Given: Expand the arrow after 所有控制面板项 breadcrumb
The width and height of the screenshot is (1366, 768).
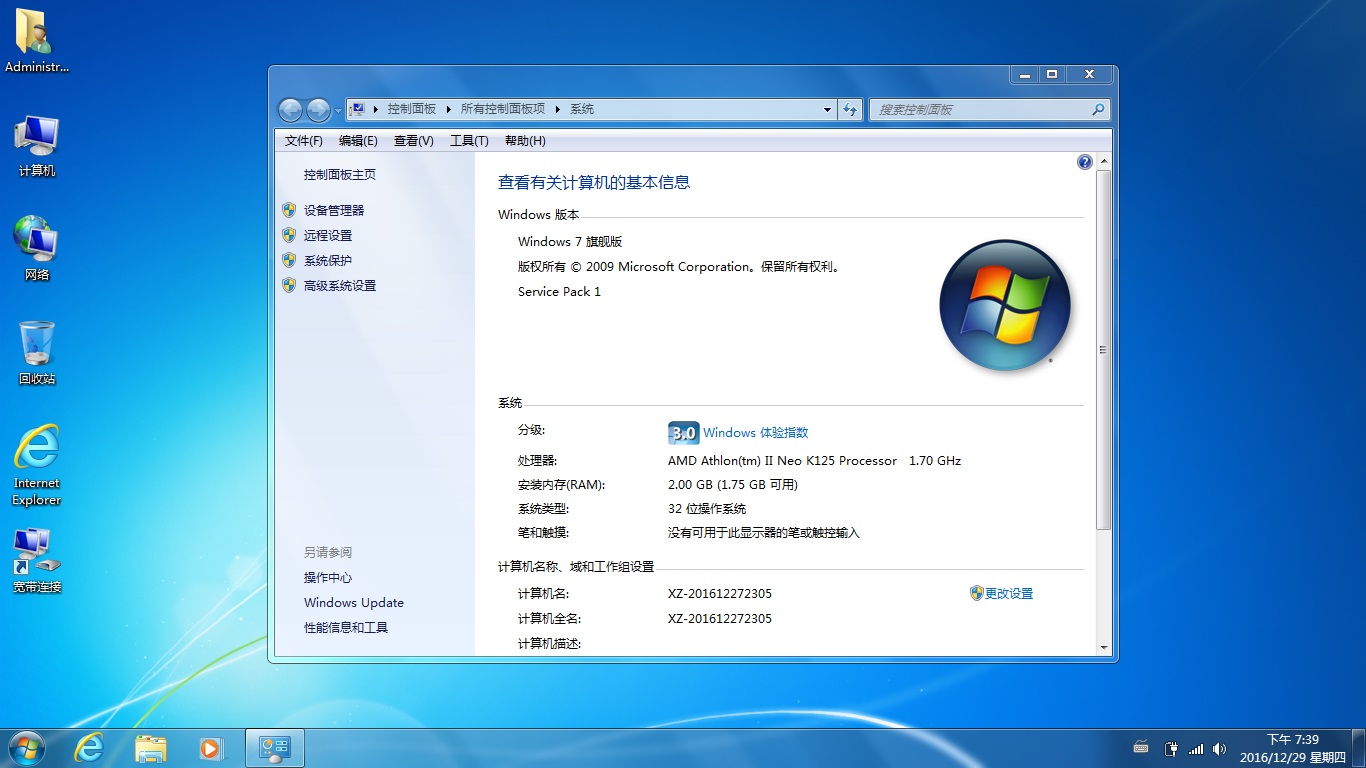Looking at the screenshot, I should (x=557, y=109).
